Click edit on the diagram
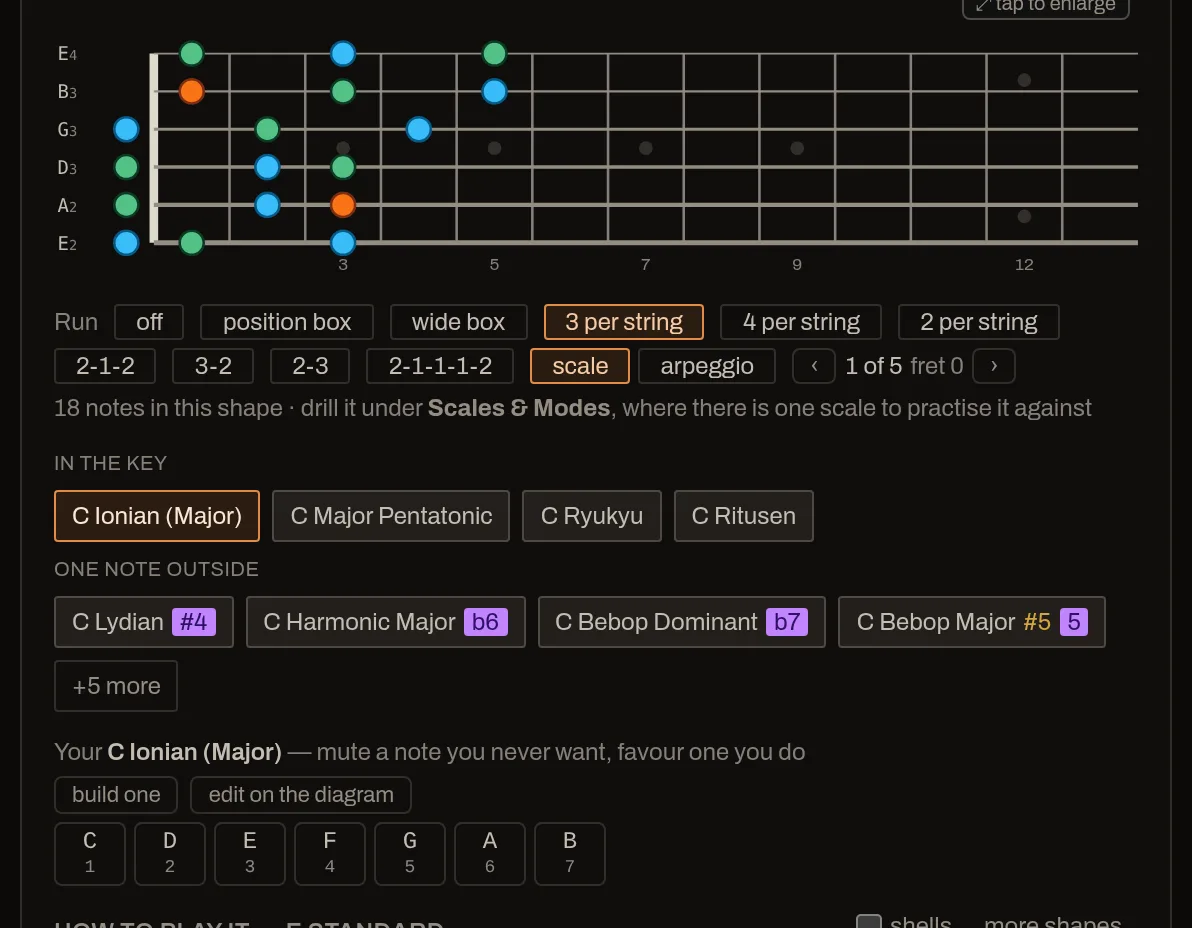 (x=301, y=795)
